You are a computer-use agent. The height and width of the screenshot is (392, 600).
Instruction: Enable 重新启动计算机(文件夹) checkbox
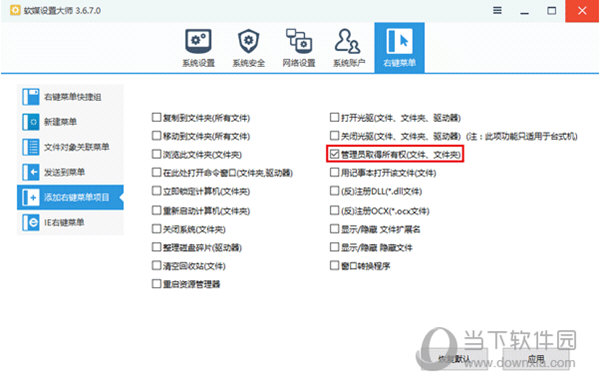tap(156, 210)
